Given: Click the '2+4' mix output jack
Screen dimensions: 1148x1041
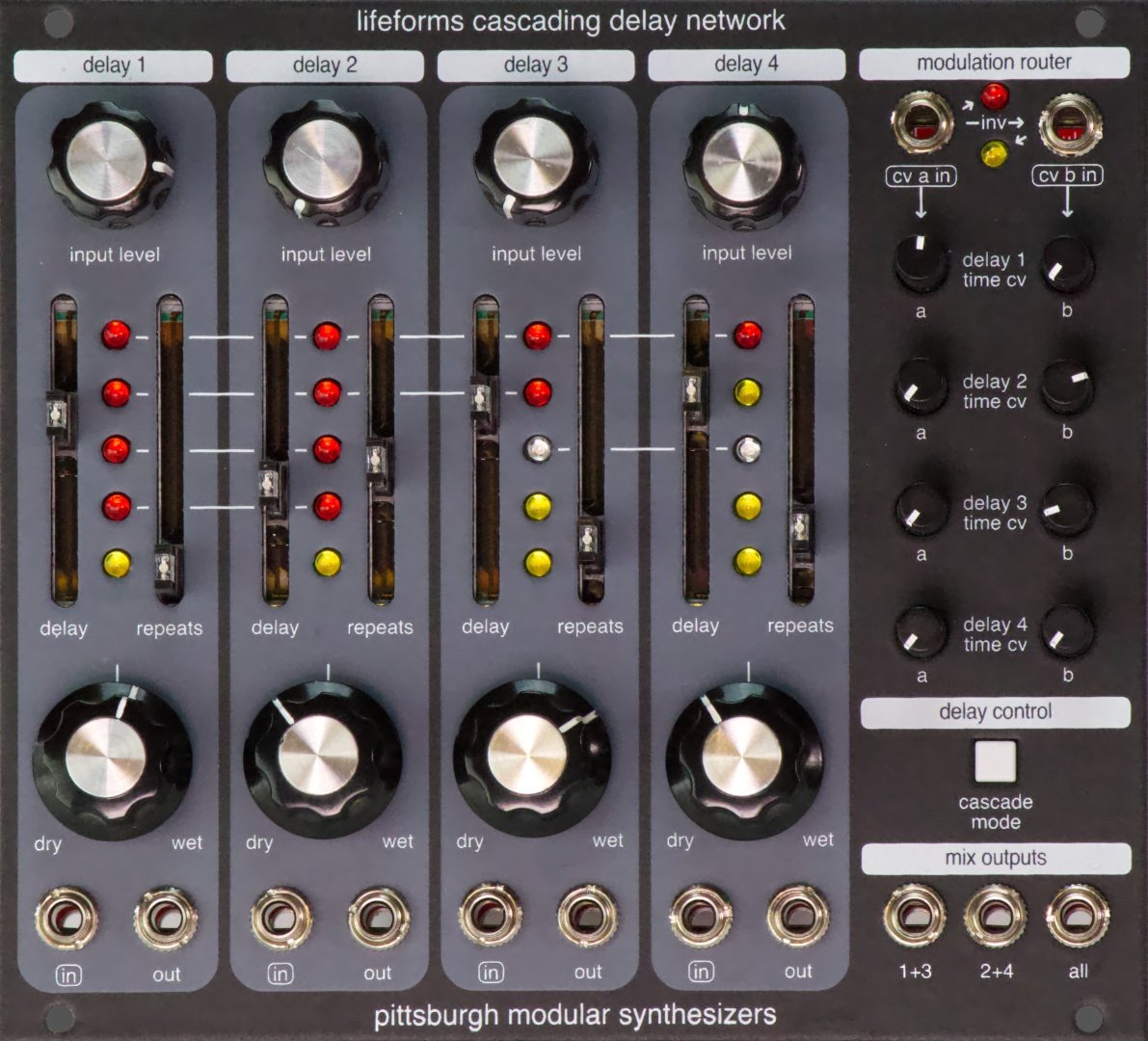Looking at the screenshot, I should click(x=995, y=915).
